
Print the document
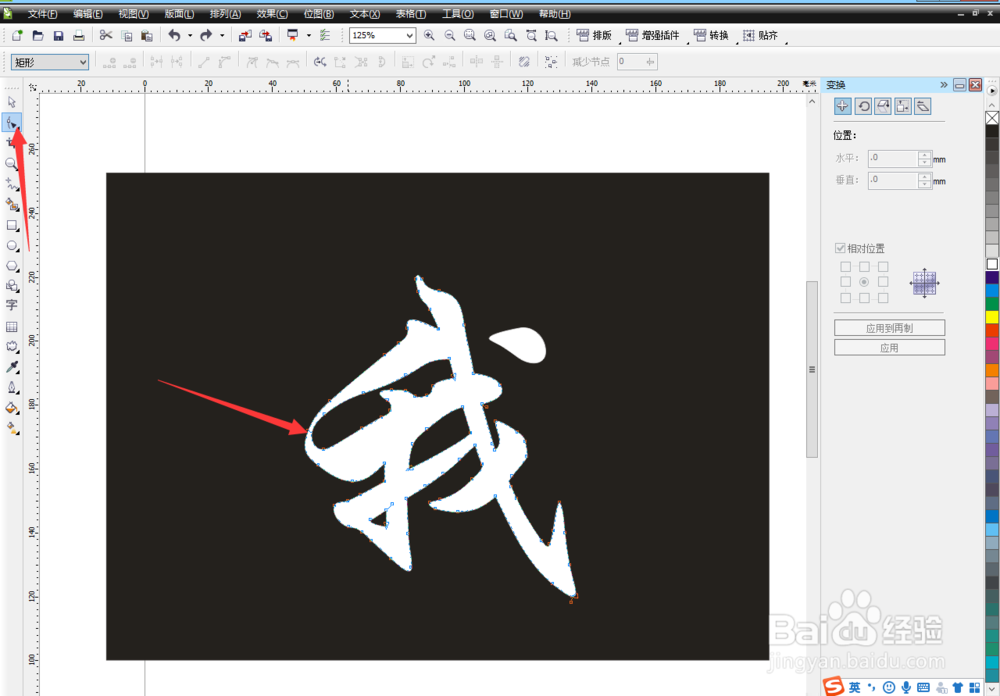pos(78,36)
